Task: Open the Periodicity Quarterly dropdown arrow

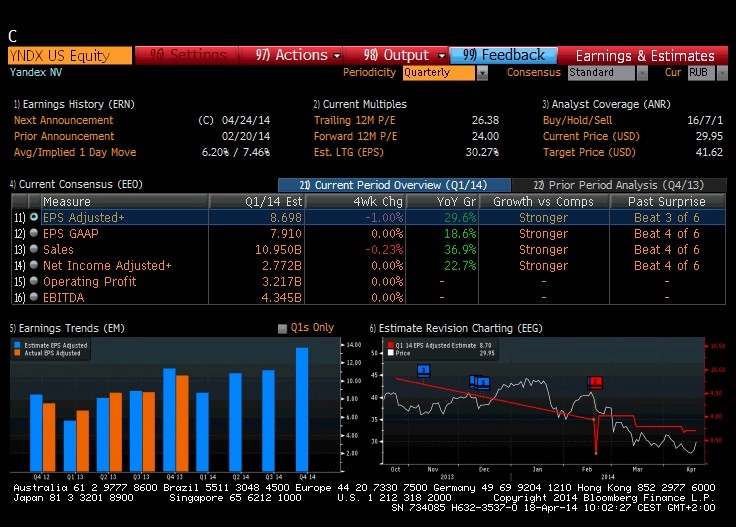Action: [482, 73]
